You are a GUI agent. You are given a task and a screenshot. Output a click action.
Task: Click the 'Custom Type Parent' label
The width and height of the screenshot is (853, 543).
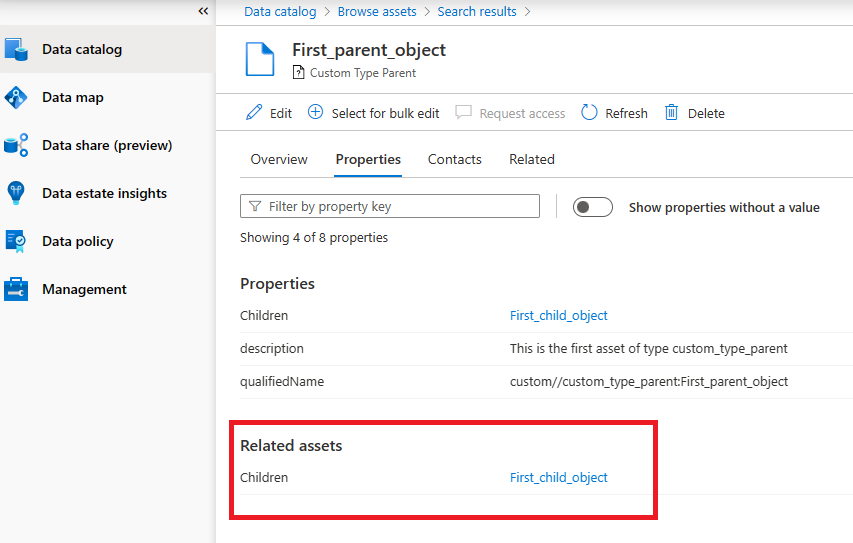363,73
